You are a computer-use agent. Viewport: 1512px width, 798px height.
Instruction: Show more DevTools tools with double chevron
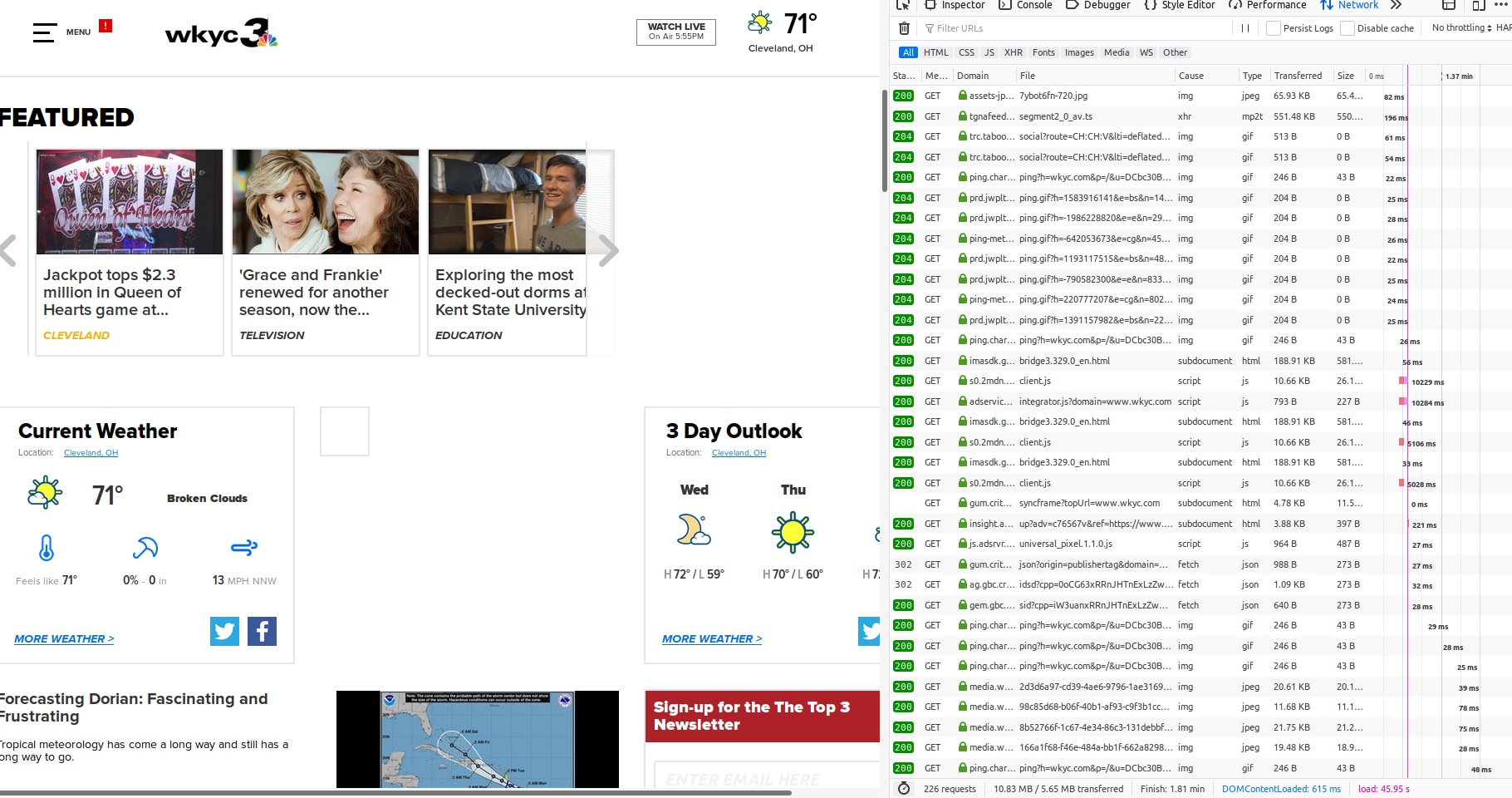point(1396,5)
